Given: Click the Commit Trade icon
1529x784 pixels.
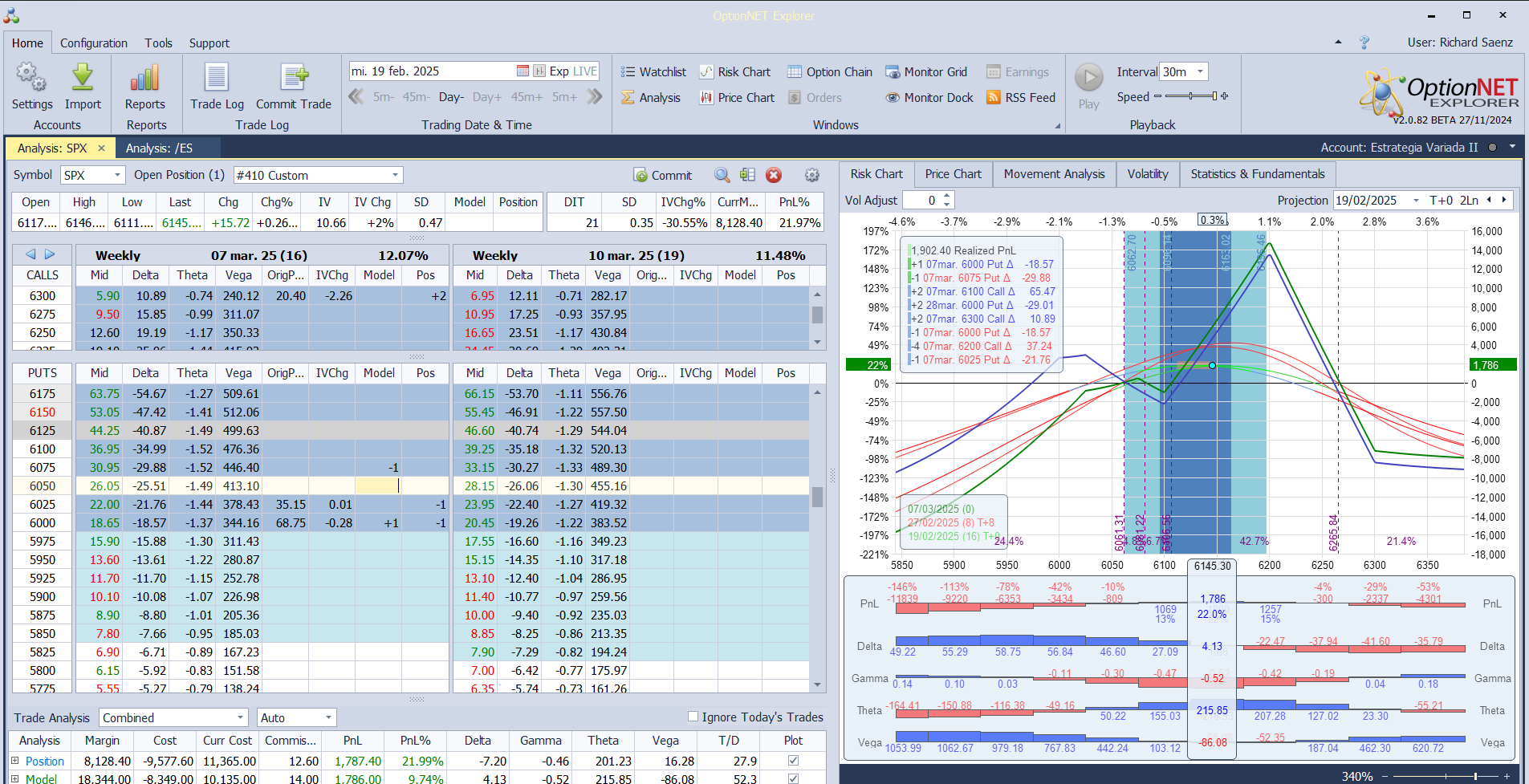Looking at the screenshot, I should (x=294, y=79).
